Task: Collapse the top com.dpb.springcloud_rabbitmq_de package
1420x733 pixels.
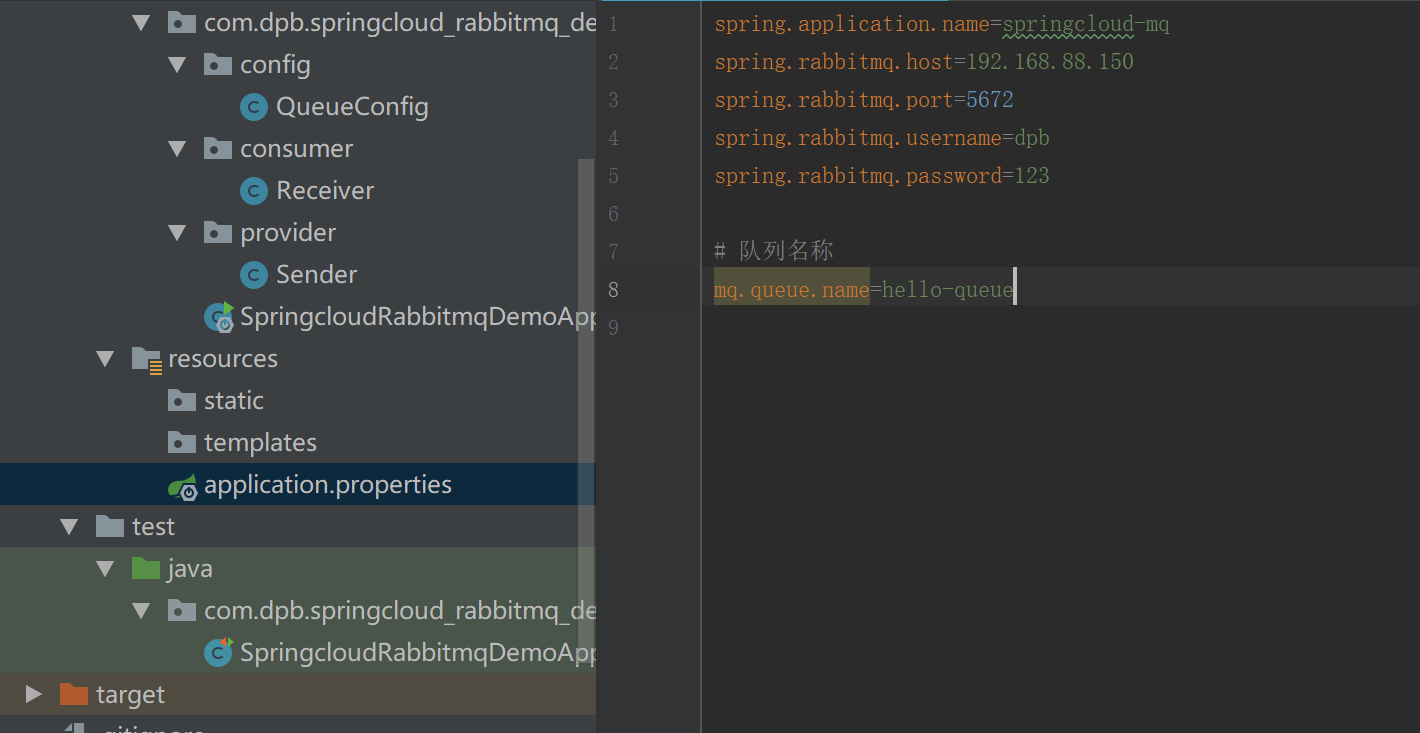Action: 142,23
